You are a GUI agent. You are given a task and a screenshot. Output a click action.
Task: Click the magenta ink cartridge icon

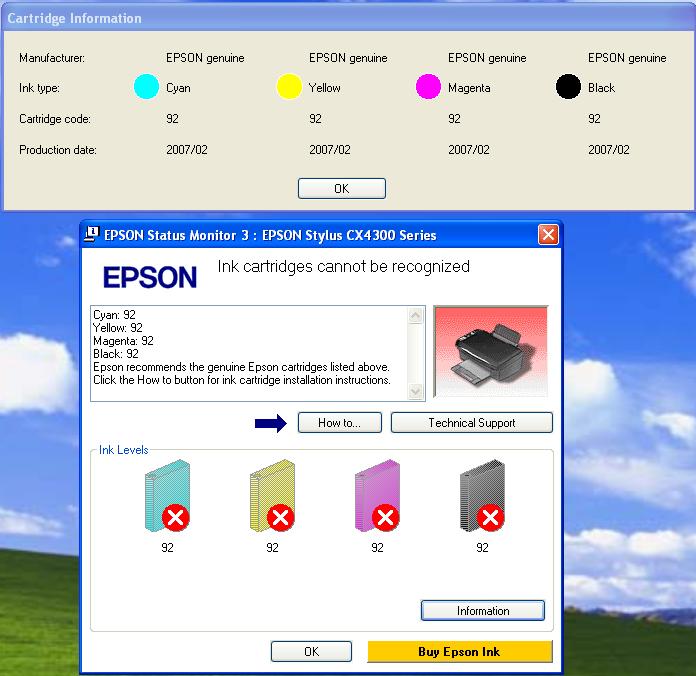[377, 495]
